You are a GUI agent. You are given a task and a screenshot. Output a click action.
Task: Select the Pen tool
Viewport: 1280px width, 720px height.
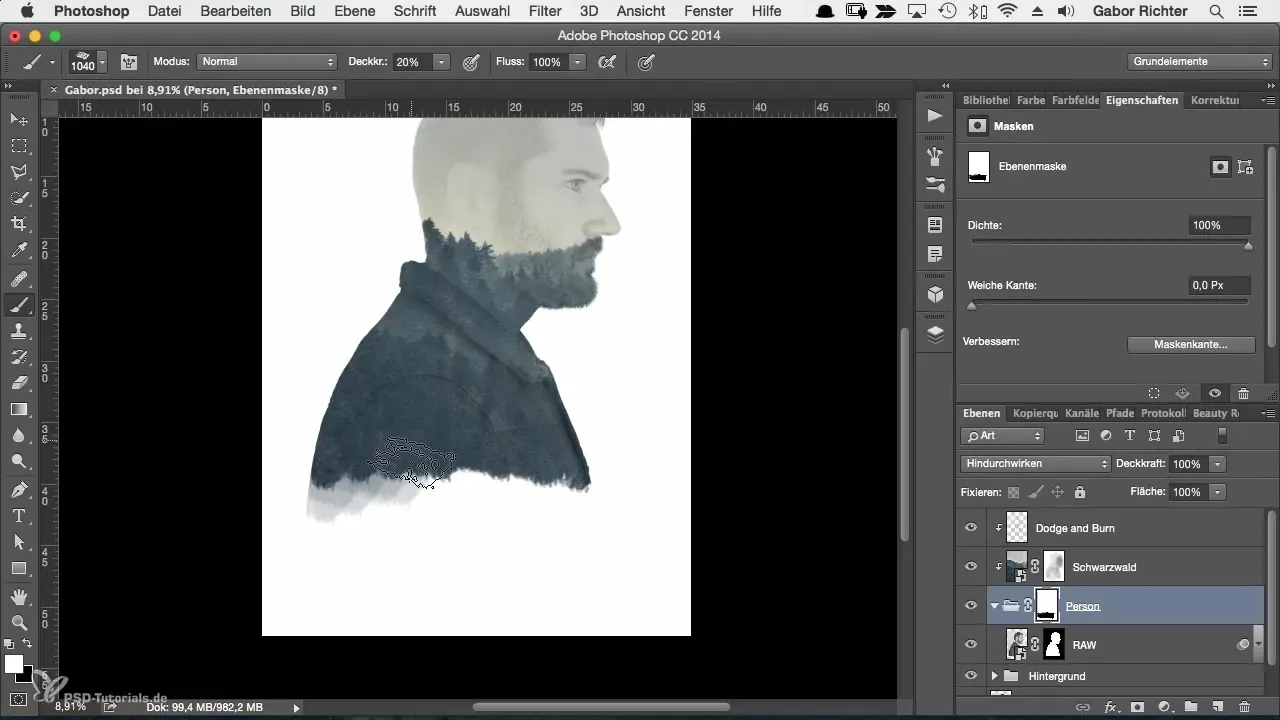point(18,490)
